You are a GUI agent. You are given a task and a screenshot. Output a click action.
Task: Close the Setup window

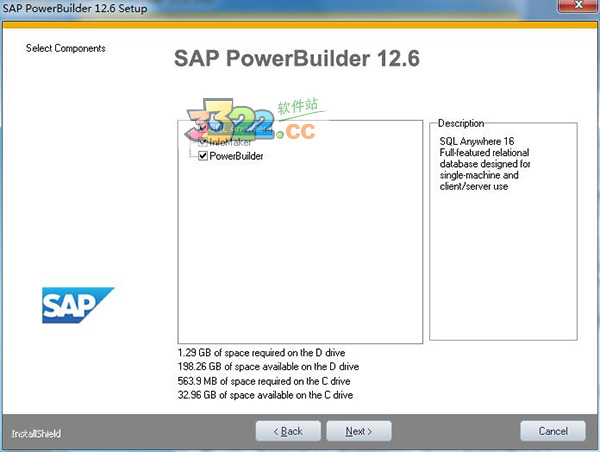pos(578,5)
